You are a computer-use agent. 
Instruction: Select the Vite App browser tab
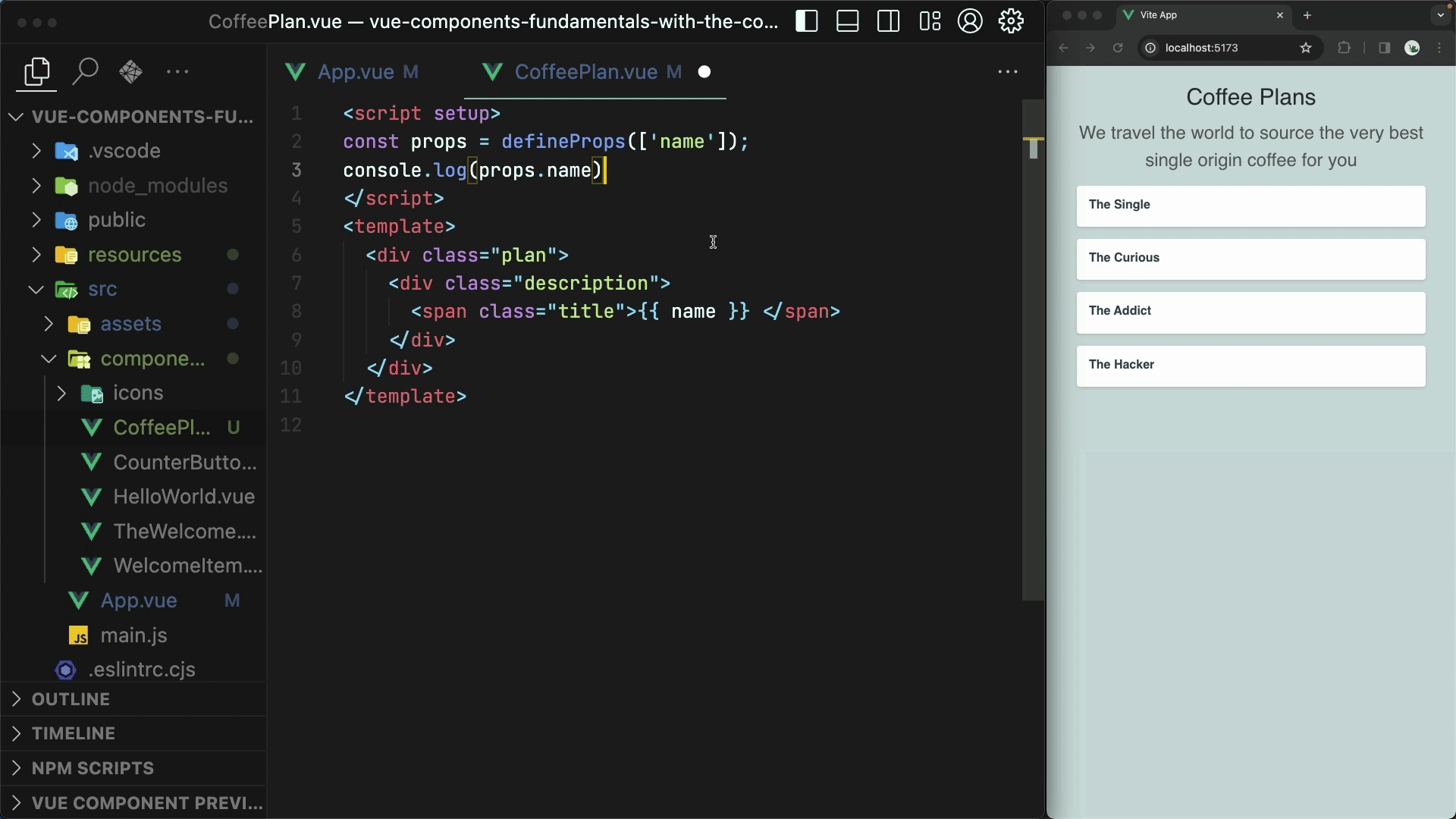pos(1203,15)
